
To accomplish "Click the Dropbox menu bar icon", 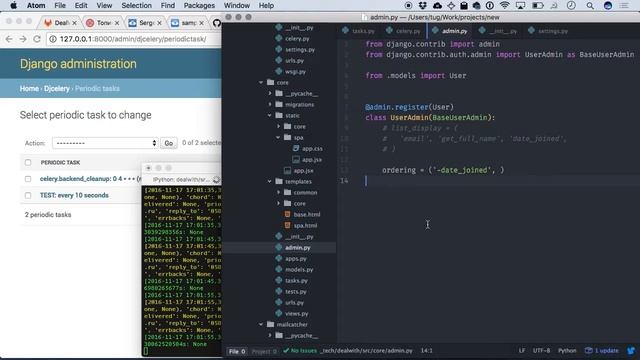I will [x=423, y=5].
